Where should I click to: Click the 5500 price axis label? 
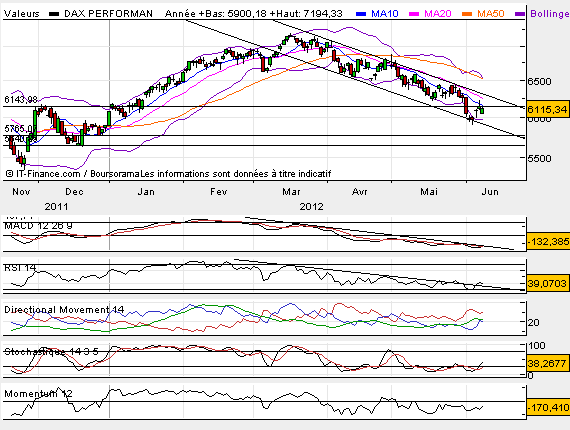tap(539, 158)
